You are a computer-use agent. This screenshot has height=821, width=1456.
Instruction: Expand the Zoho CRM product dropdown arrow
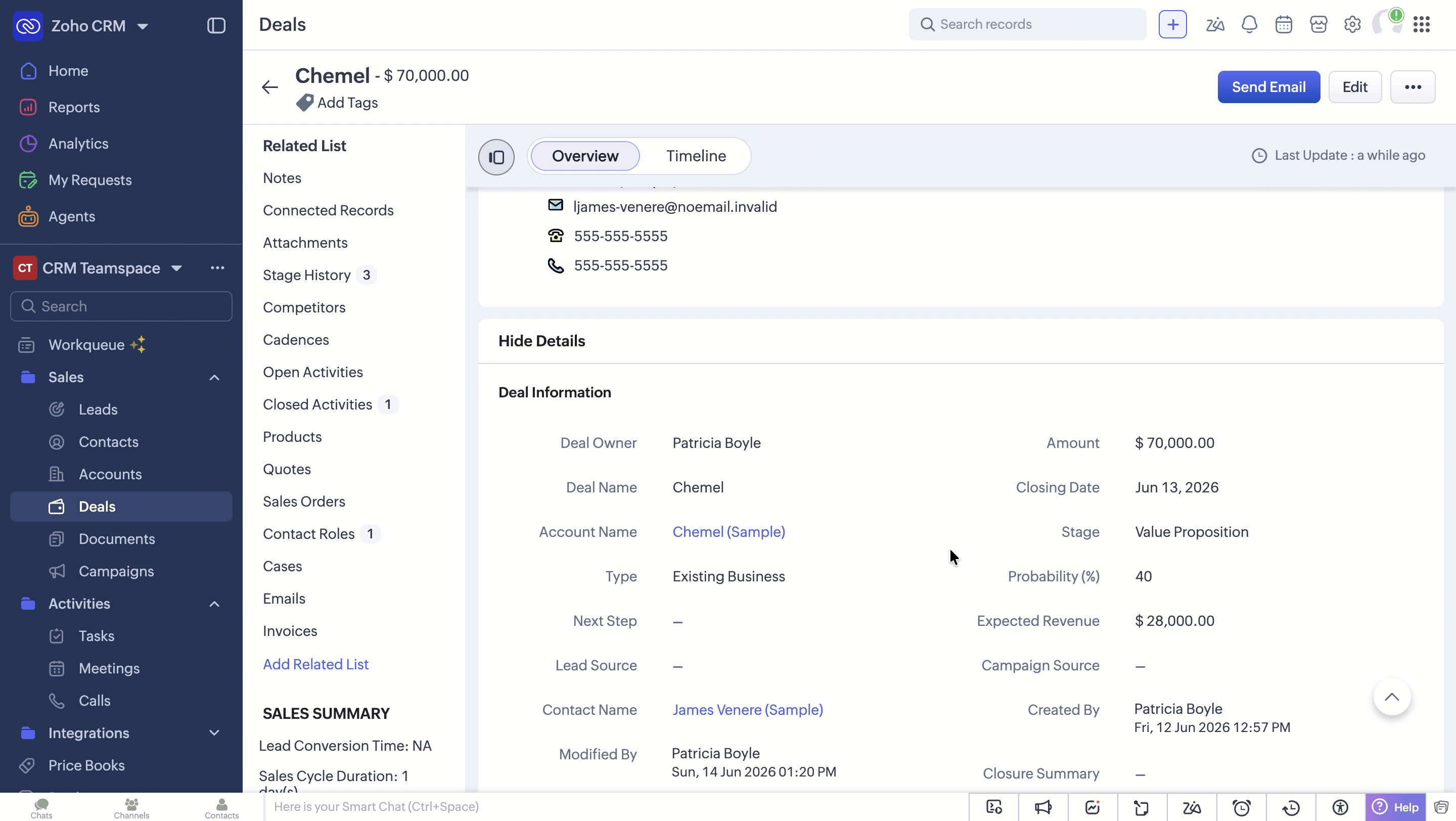tap(143, 26)
